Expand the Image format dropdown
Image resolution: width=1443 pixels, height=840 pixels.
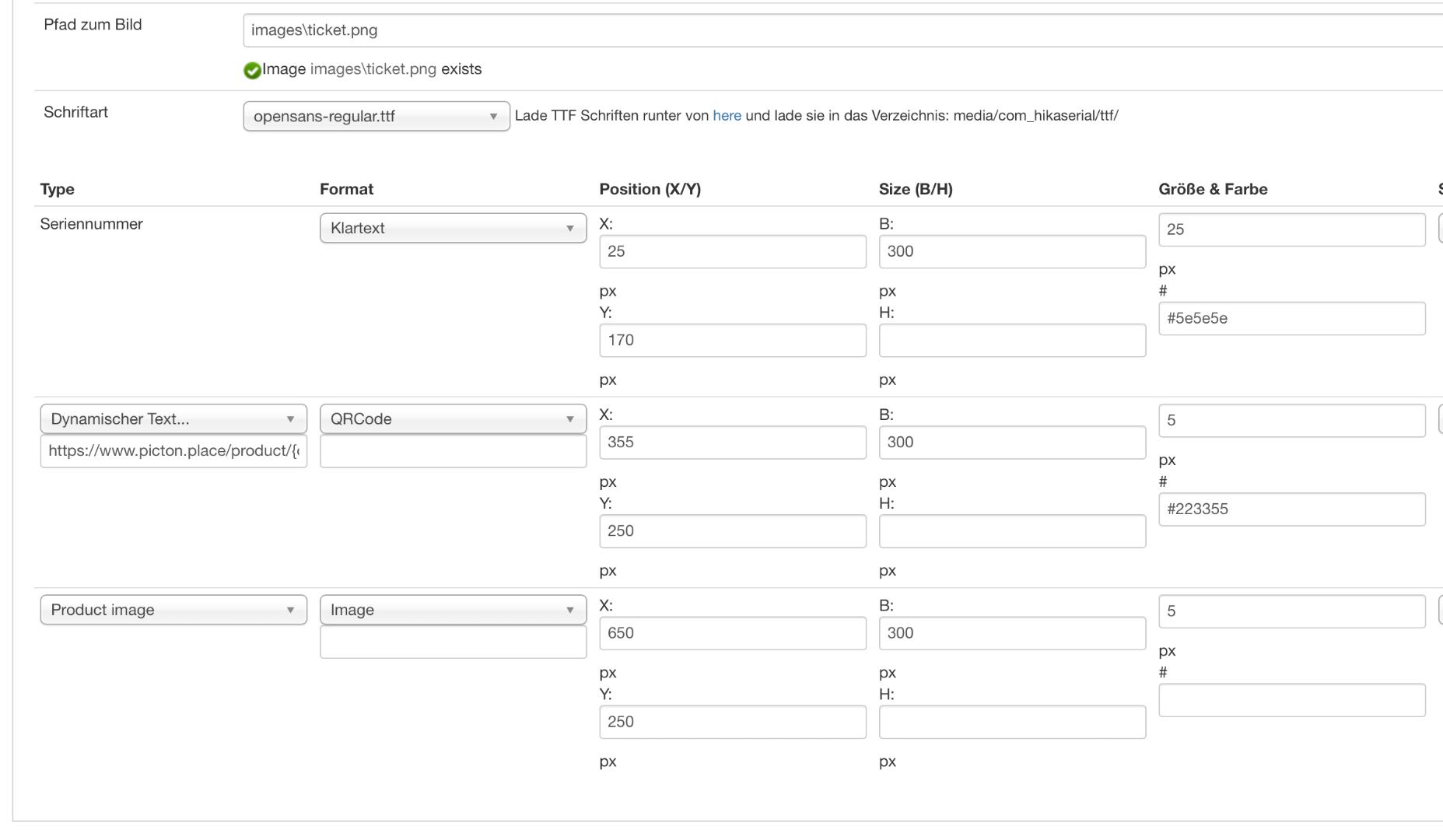453,611
